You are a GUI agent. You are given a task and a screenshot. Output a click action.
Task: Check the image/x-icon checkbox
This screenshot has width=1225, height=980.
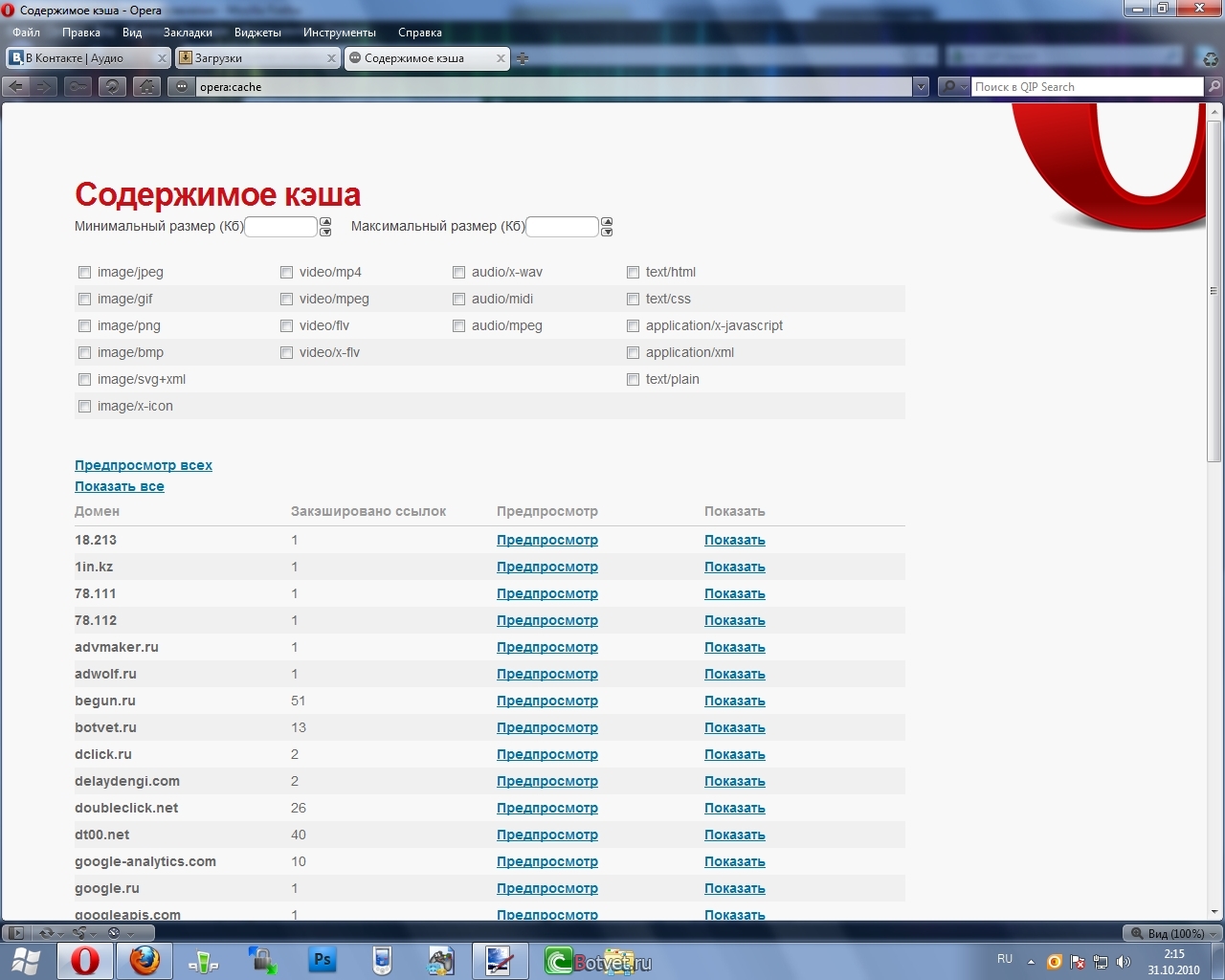click(84, 407)
